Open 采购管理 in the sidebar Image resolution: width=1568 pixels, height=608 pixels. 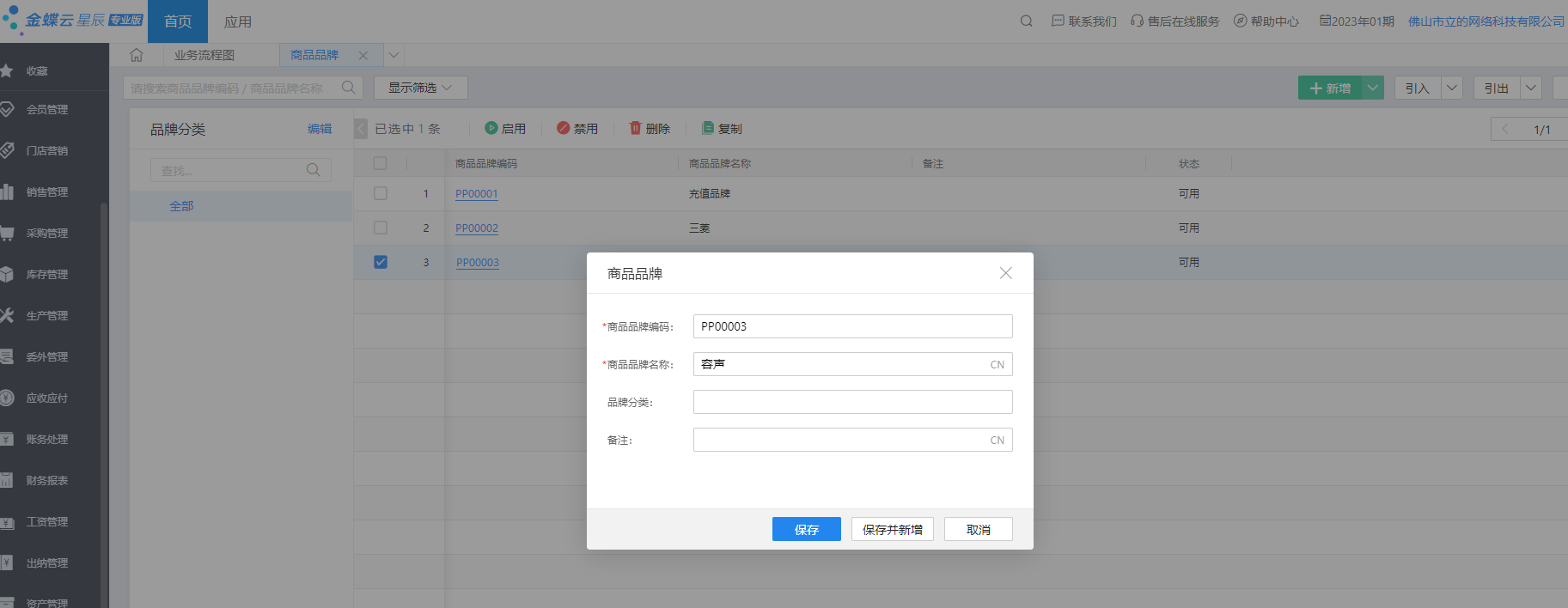[x=47, y=234]
